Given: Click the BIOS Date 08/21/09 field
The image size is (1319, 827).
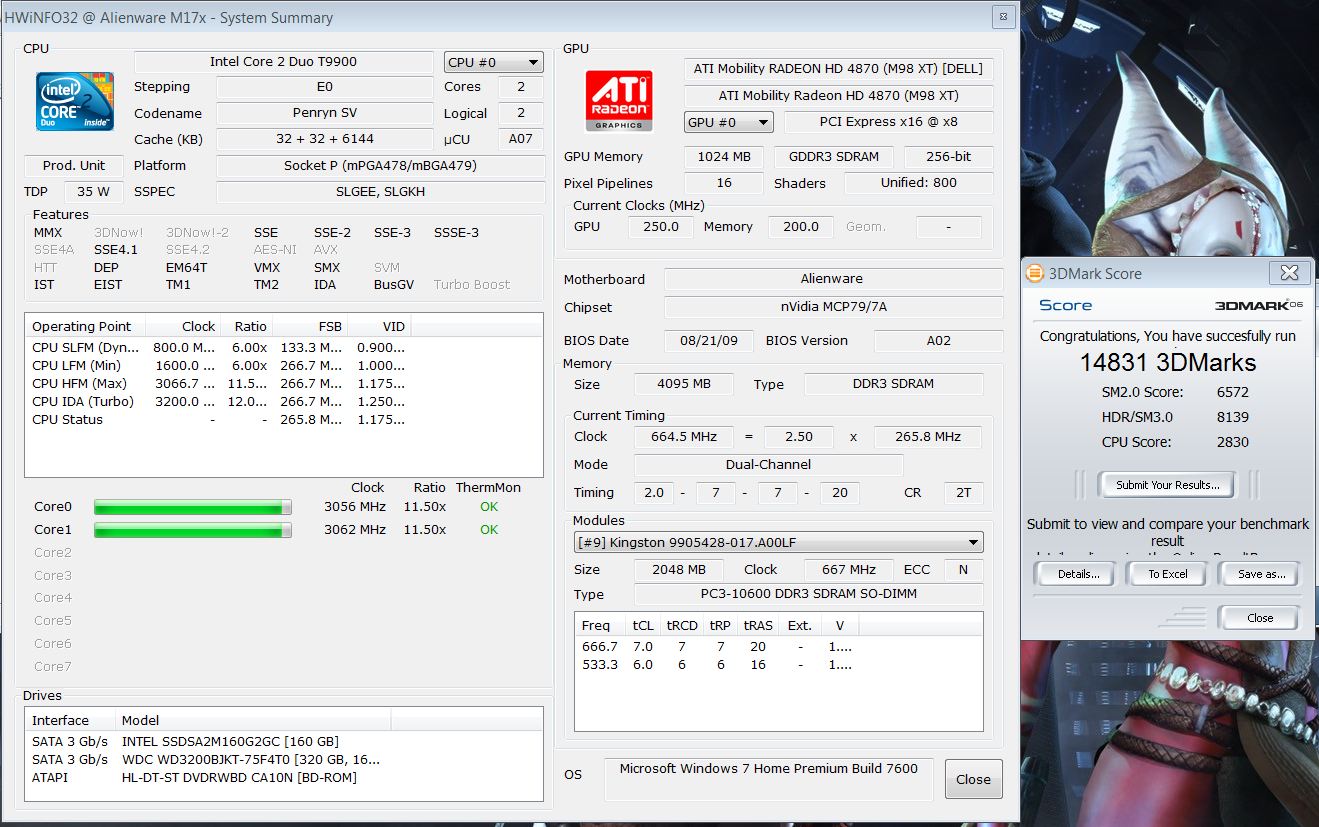Looking at the screenshot, I should (x=711, y=341).
